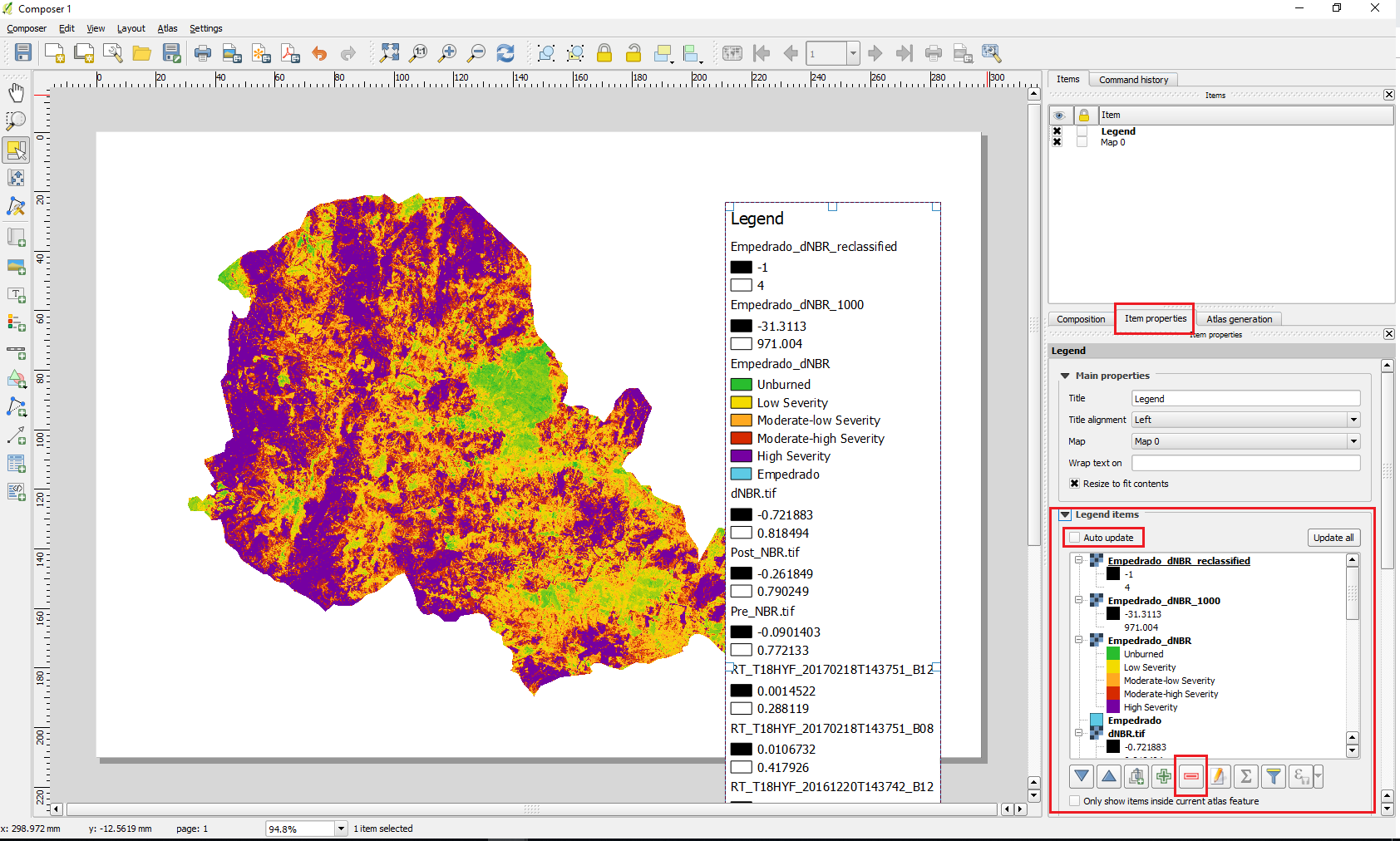The width and height of the screenshot is (1400, 841).
Task: Collapse the Empedrado_dNBR_1000 tree node
Action: pyautogui.click(x=1078, y=600)
